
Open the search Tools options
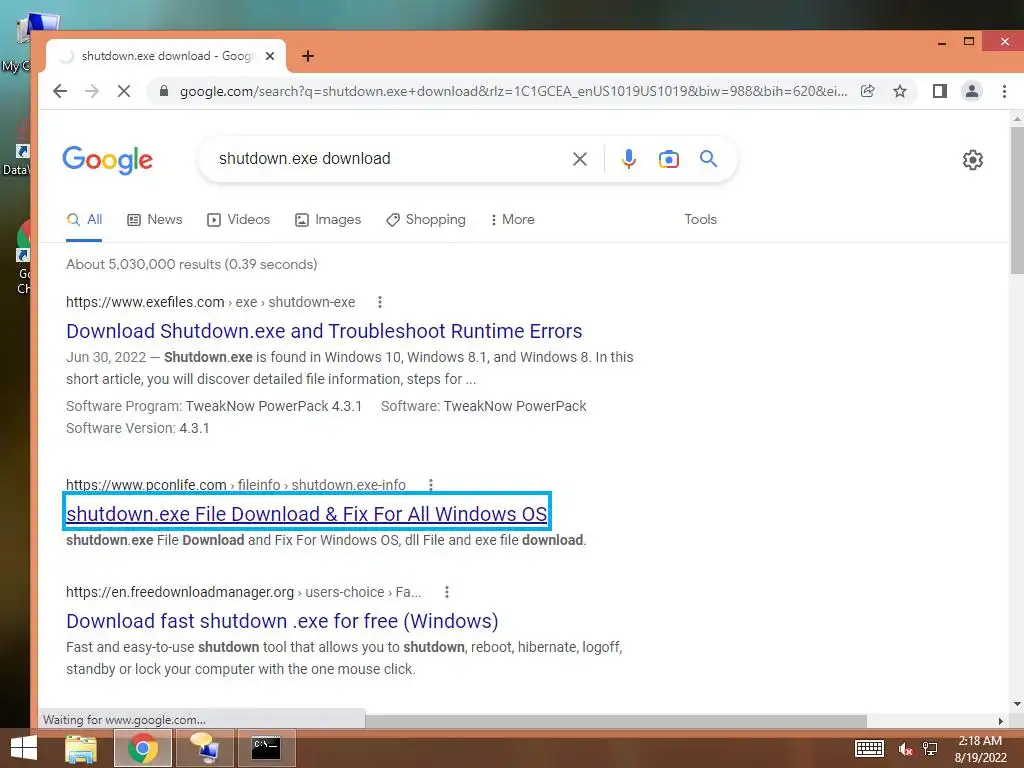(700, 219)
